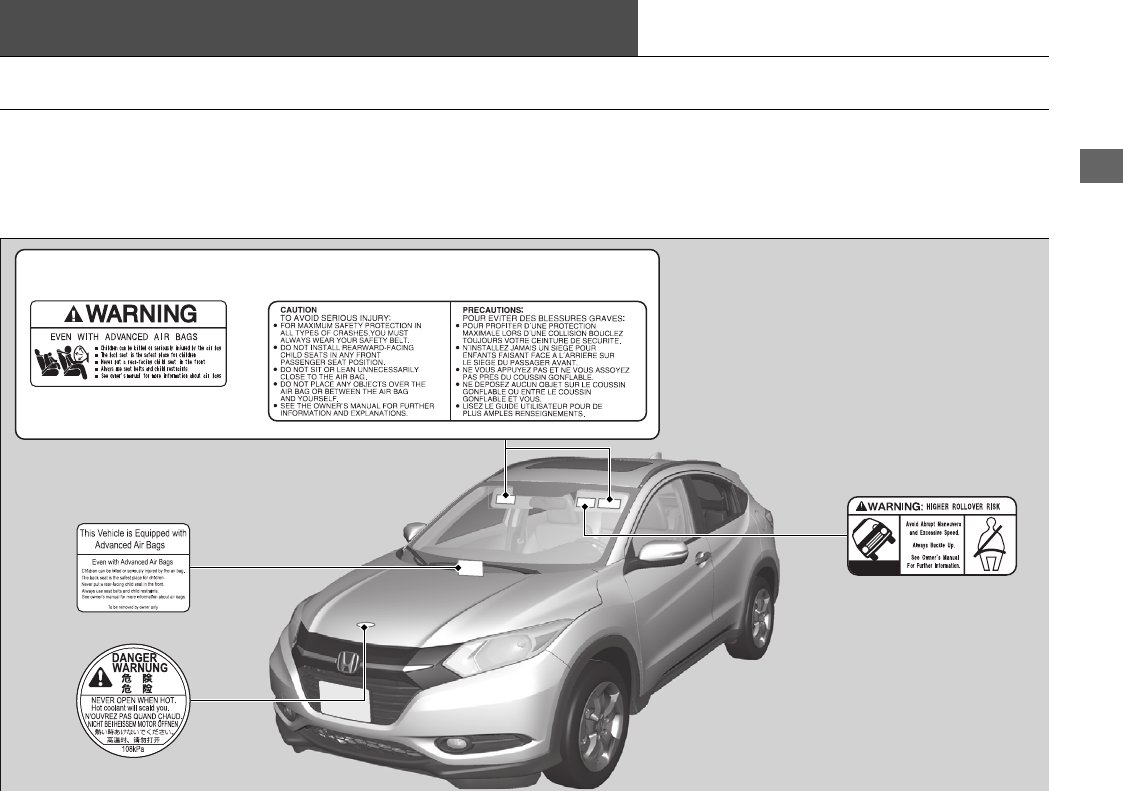Click the tilting vehicle rollover pictogram
The image size is (1123, 791).
pyautogui.click(x=872, y=538)
